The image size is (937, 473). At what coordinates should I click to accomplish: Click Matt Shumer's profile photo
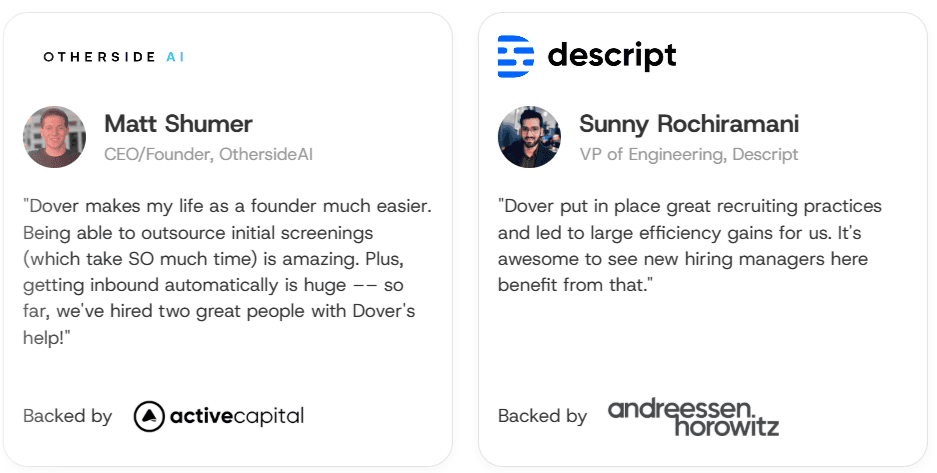point(54,137)
